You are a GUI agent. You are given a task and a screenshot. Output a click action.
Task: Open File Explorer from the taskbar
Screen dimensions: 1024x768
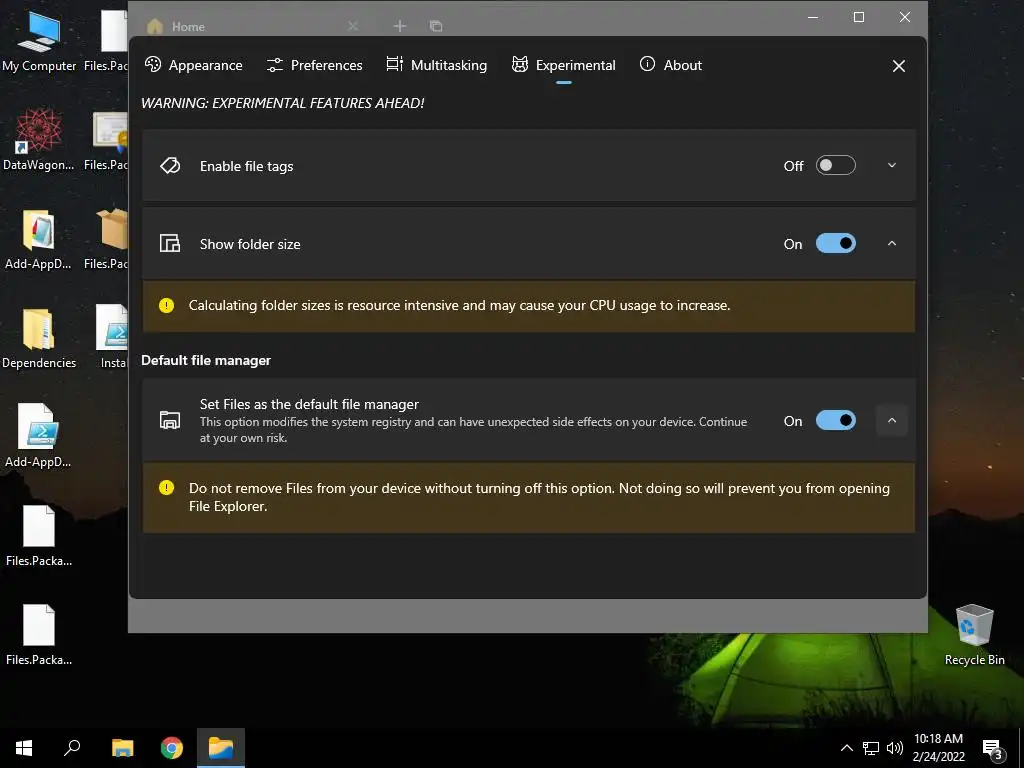click(123, 748)
